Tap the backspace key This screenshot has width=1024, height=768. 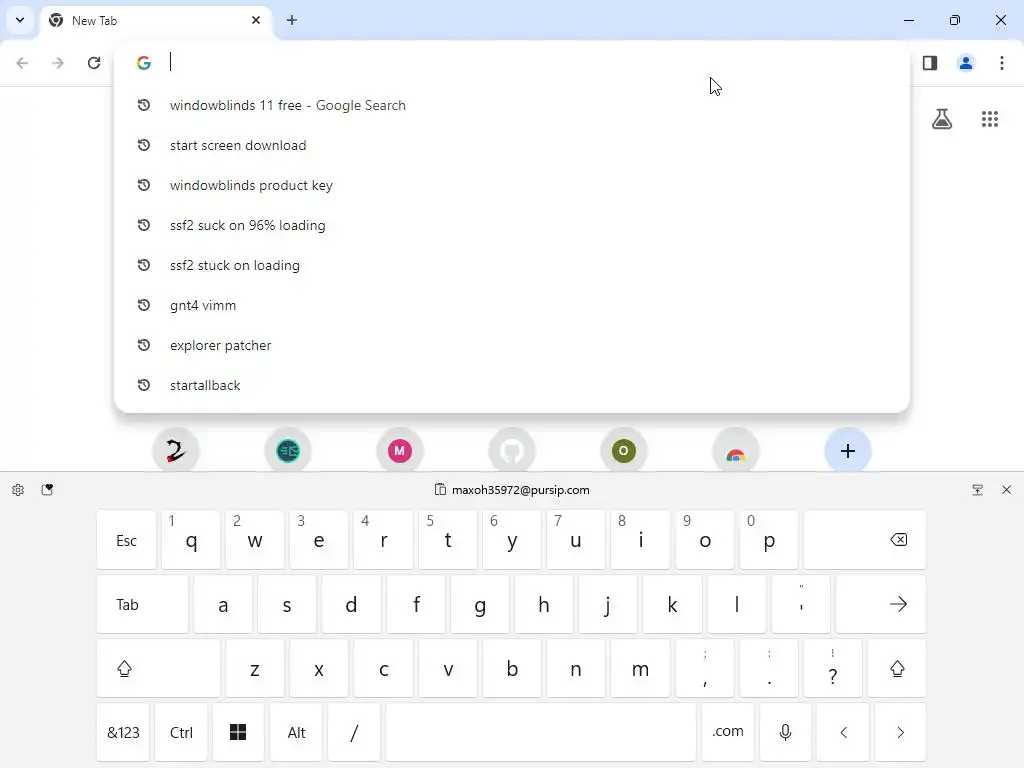865,540
